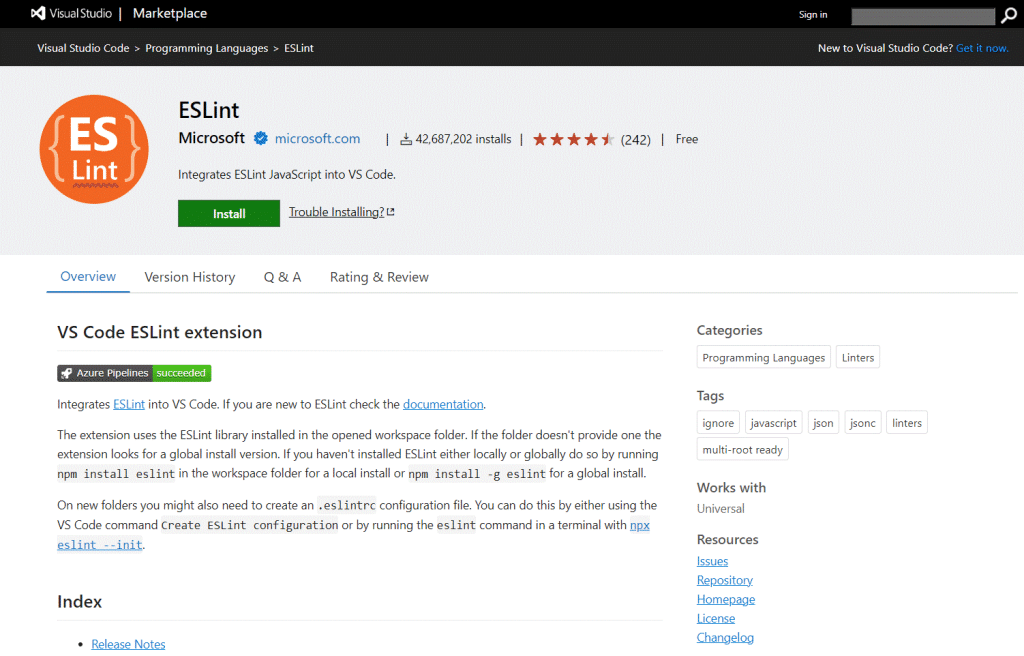Image resolution: width=1024 pixels, height=656 pixels.
Task: Click the 'jsonc' tag
Action: pyautogui.click(x=862, y=423)
